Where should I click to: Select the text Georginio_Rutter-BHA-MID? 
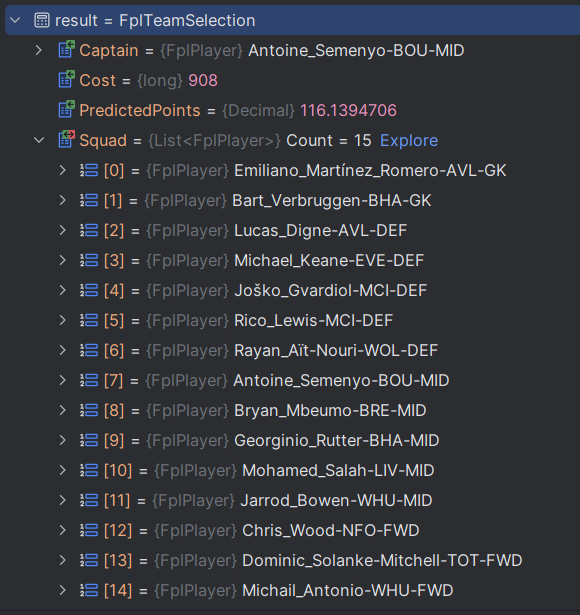[336, 440]
